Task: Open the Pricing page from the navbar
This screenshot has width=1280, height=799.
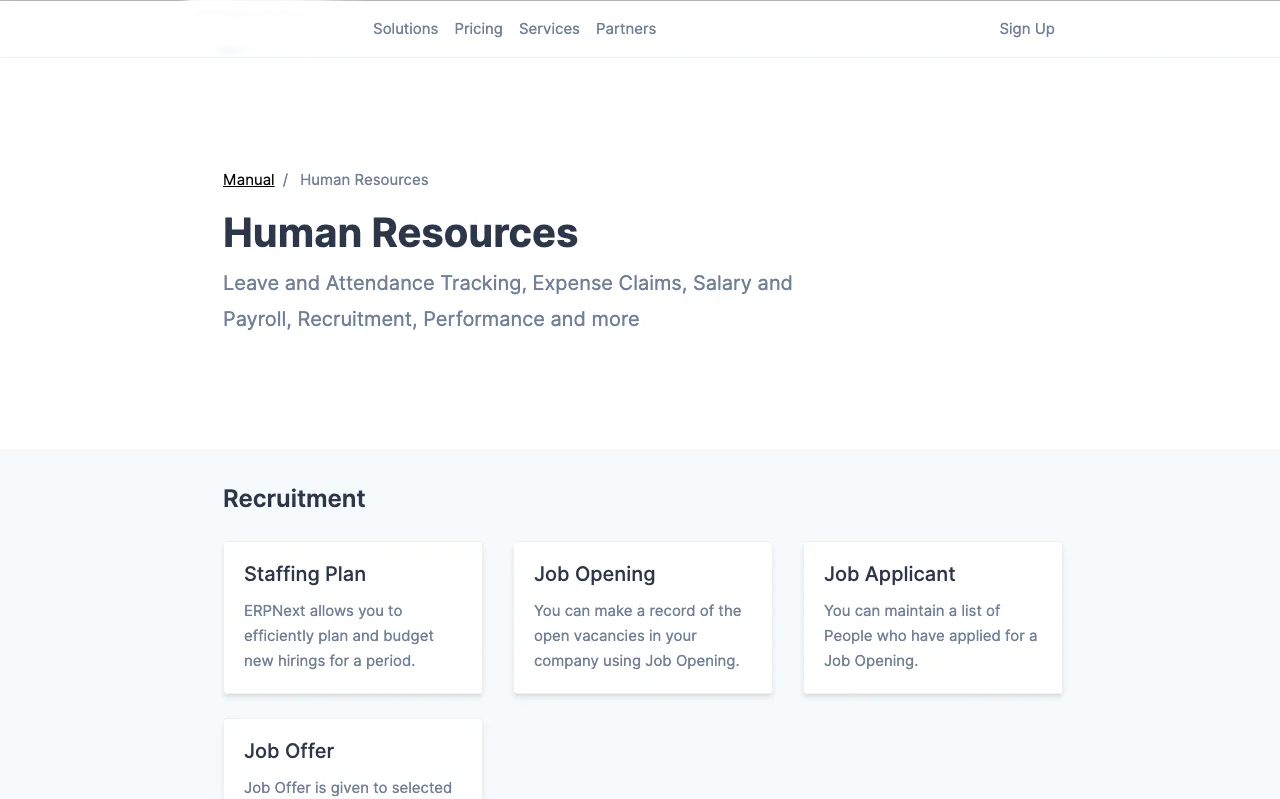Action: coord(478,28)
